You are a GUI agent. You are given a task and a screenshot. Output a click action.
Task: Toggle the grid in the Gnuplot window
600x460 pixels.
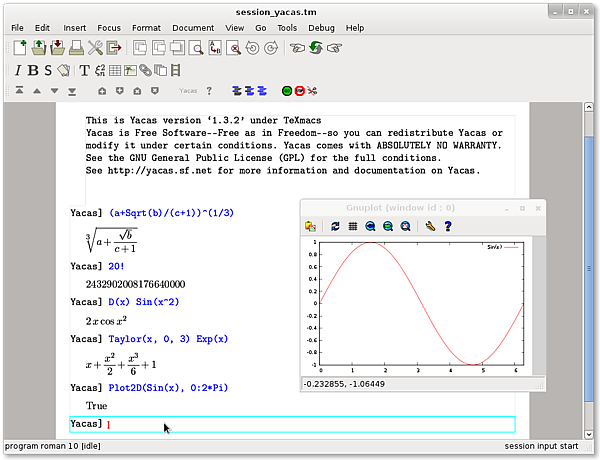click(x=352, y=227)
